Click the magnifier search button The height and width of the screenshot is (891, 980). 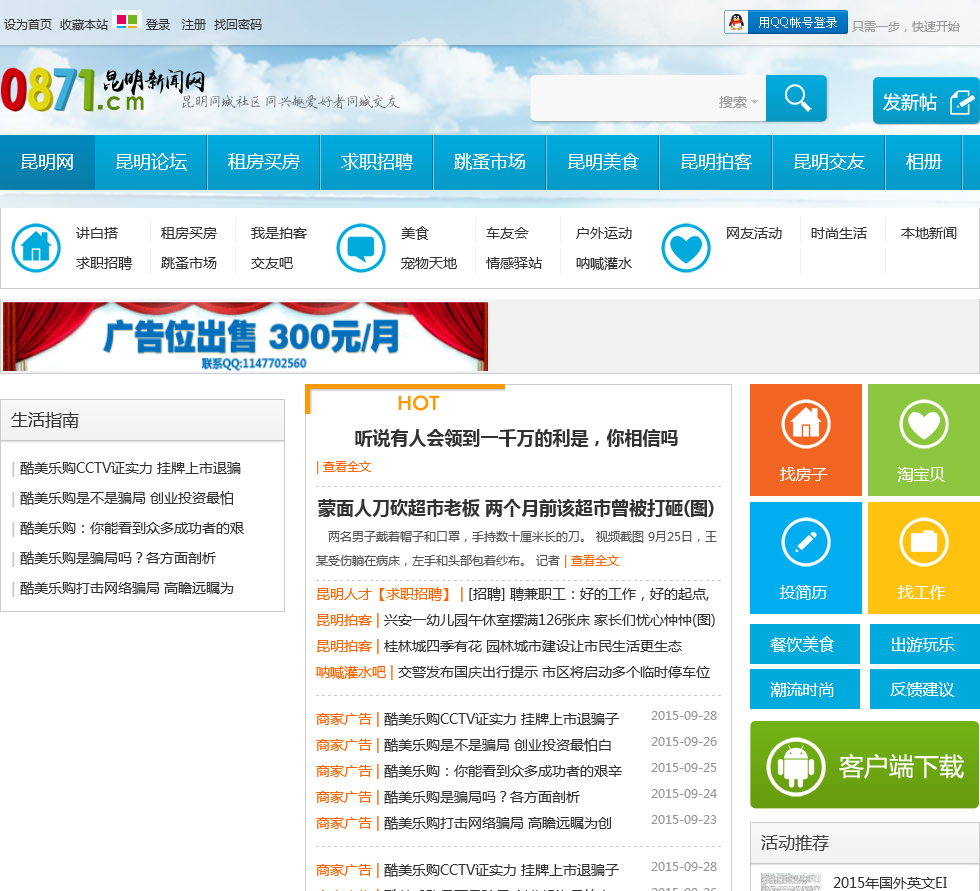796,98
